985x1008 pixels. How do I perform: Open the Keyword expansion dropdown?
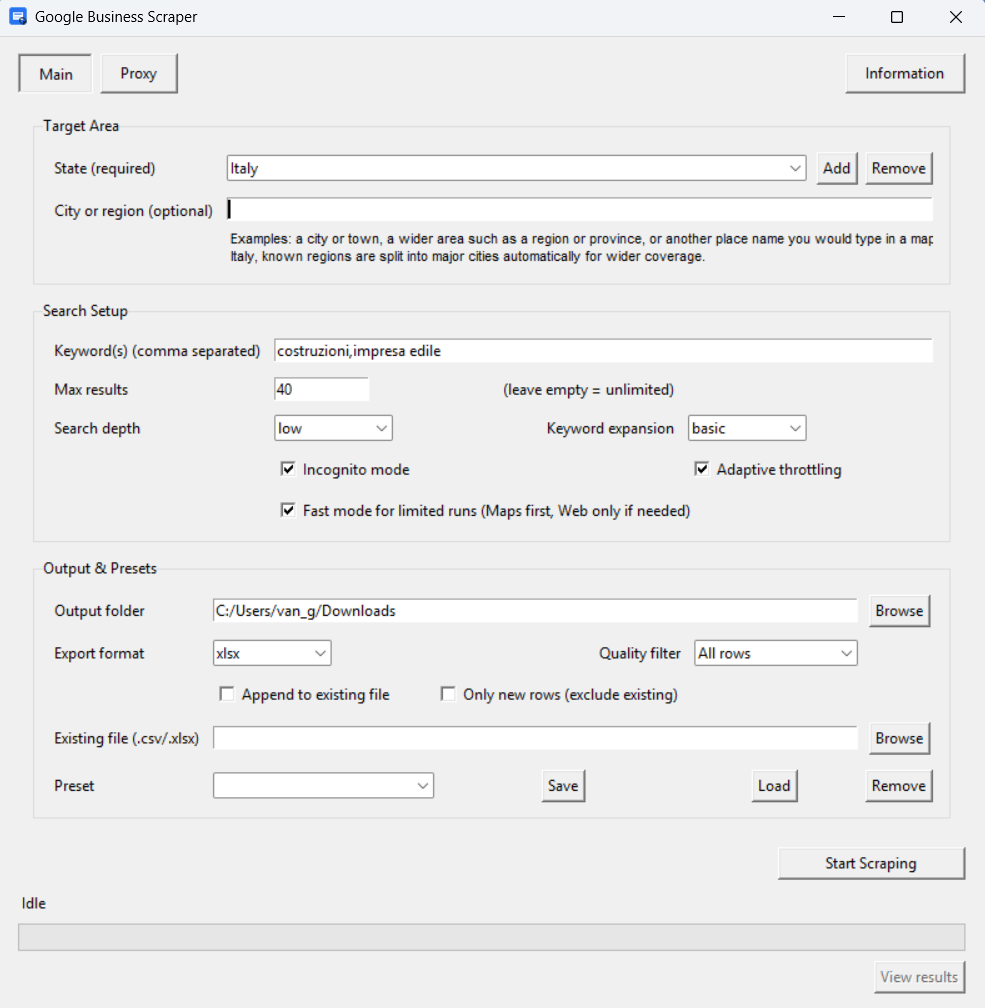point(747,429)
